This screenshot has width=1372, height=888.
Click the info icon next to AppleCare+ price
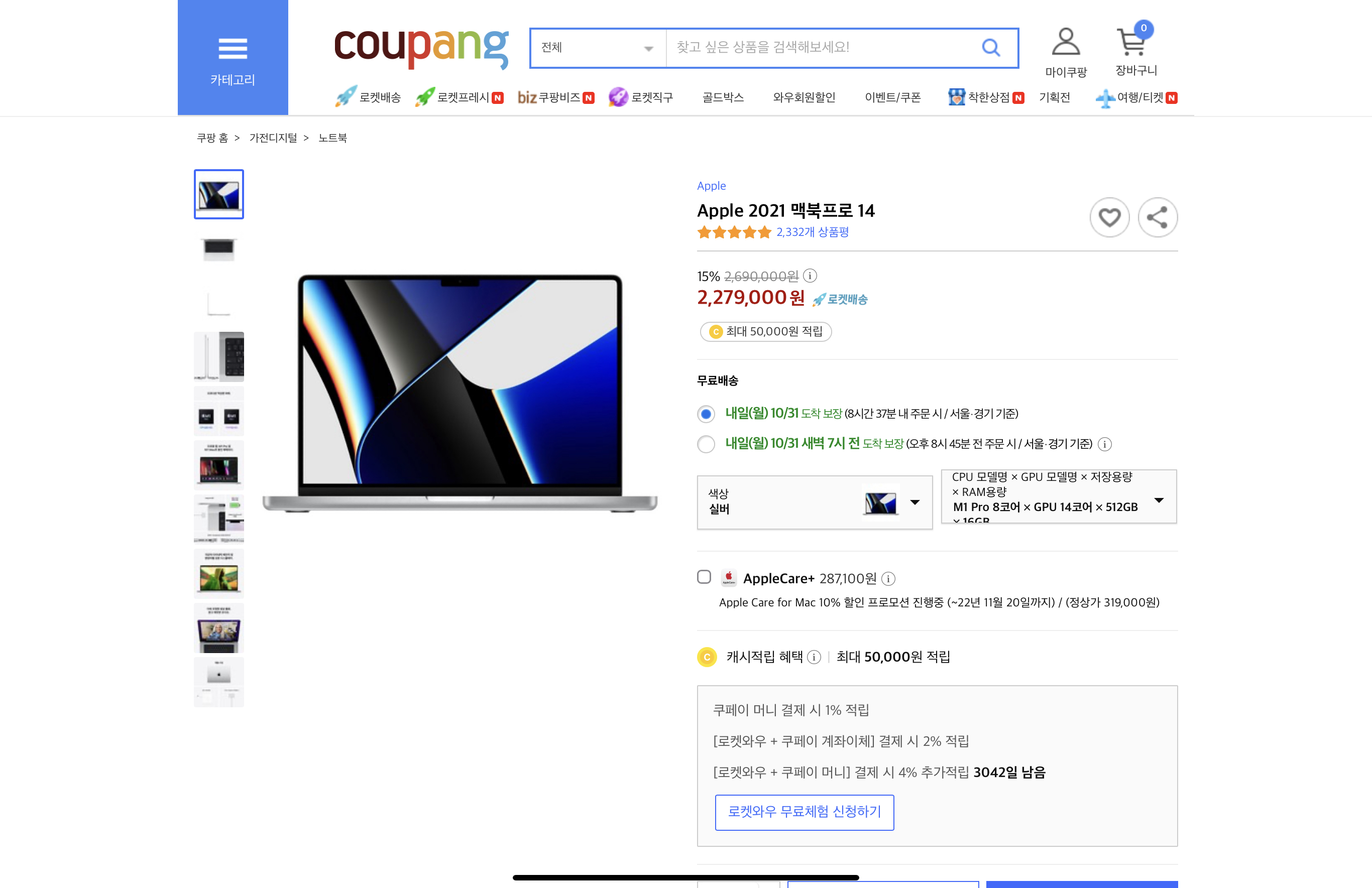pyautogui.click(x=888, y=579)
